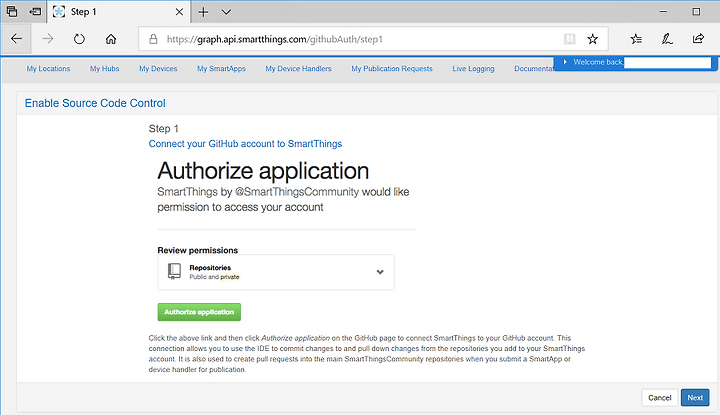
Task: Click the Cancel button
Action: click(660, 398)
